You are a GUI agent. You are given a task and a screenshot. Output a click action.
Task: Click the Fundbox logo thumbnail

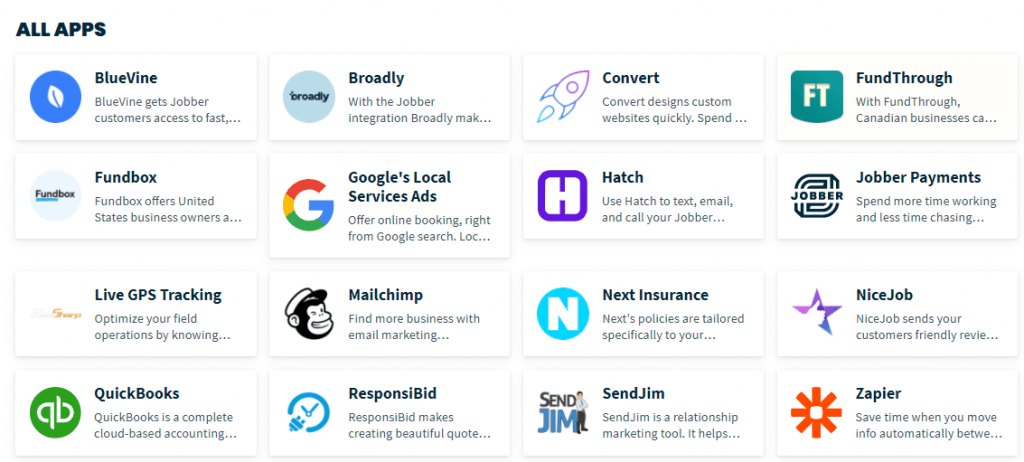tap(56, 195)
